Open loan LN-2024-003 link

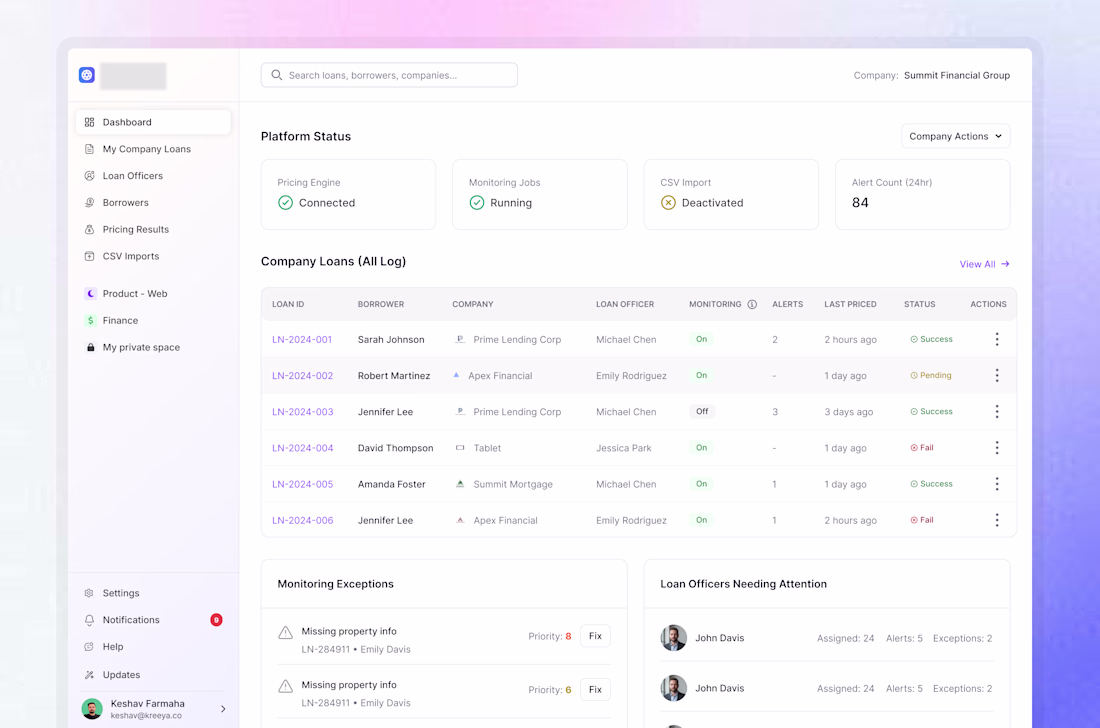click(x=302, y=412)
